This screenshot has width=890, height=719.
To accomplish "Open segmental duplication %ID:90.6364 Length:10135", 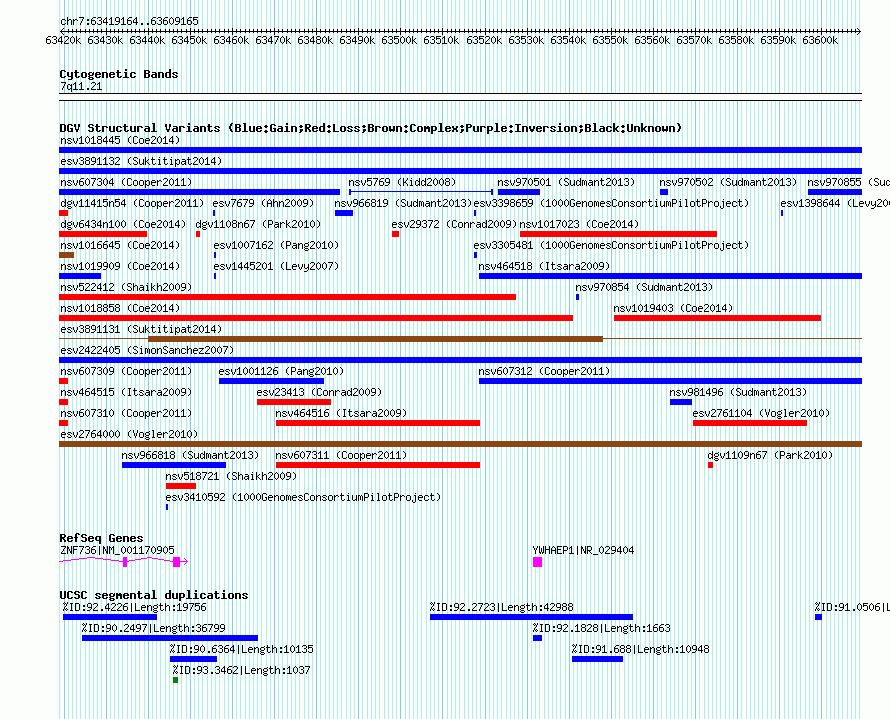I will tap(194, 659).
